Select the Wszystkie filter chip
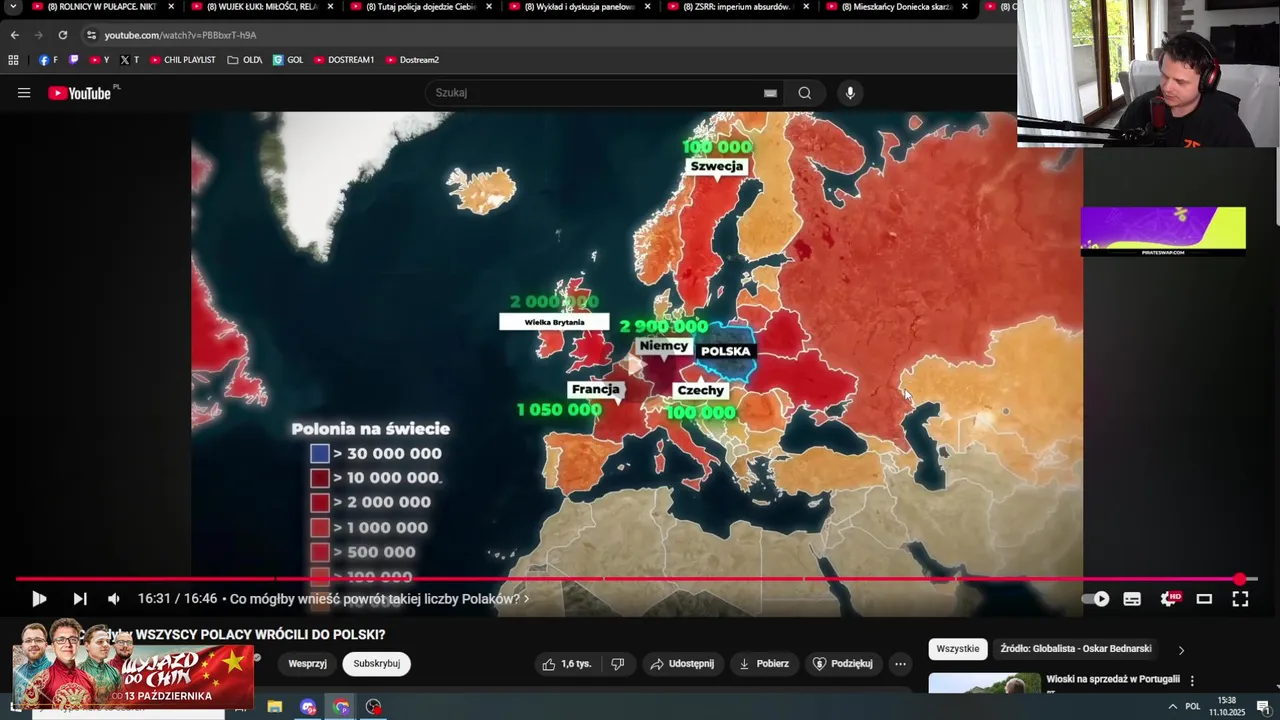 click(958, 649)
